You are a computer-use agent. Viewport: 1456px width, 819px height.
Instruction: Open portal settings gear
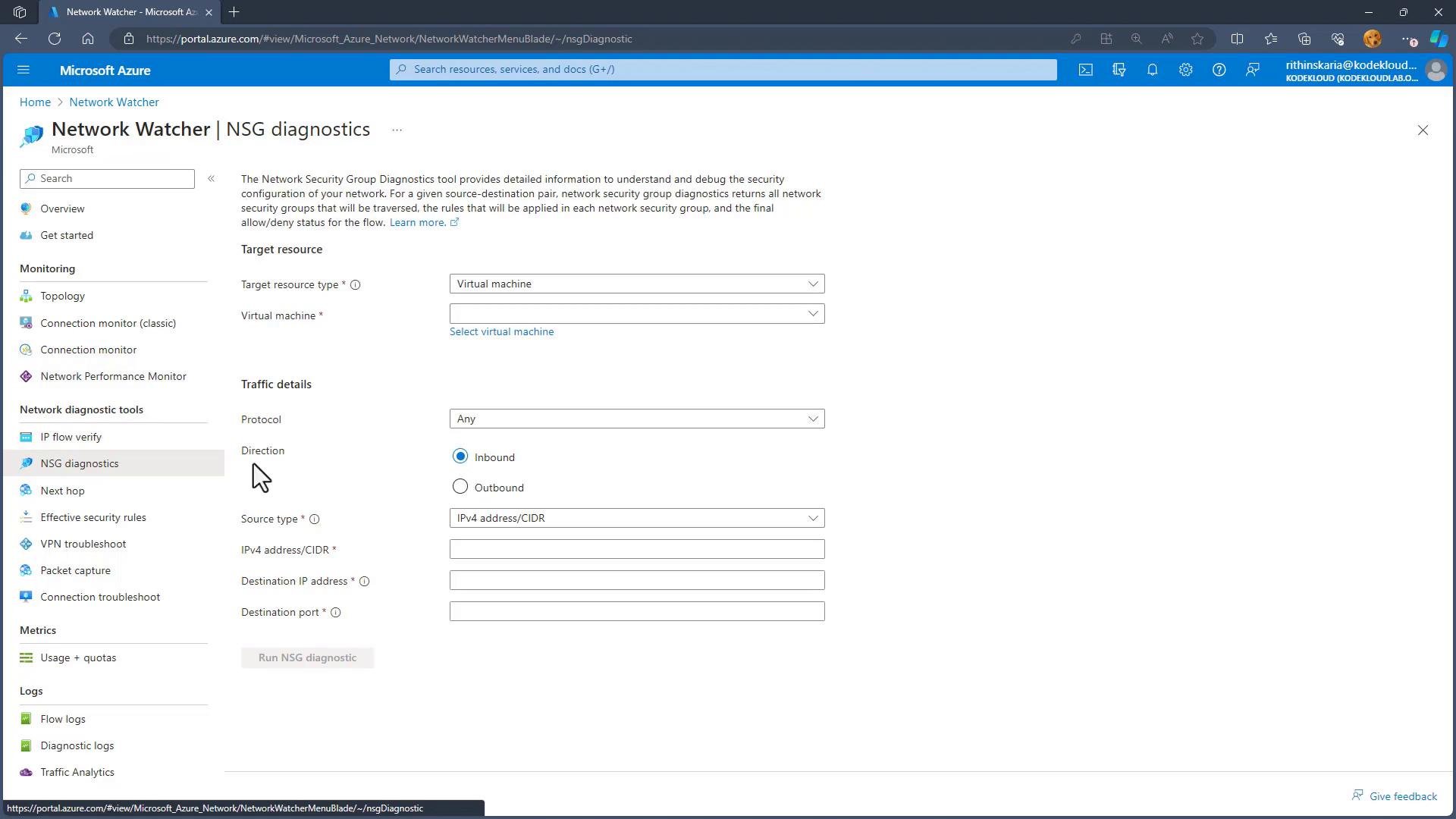pos(1186,70)
